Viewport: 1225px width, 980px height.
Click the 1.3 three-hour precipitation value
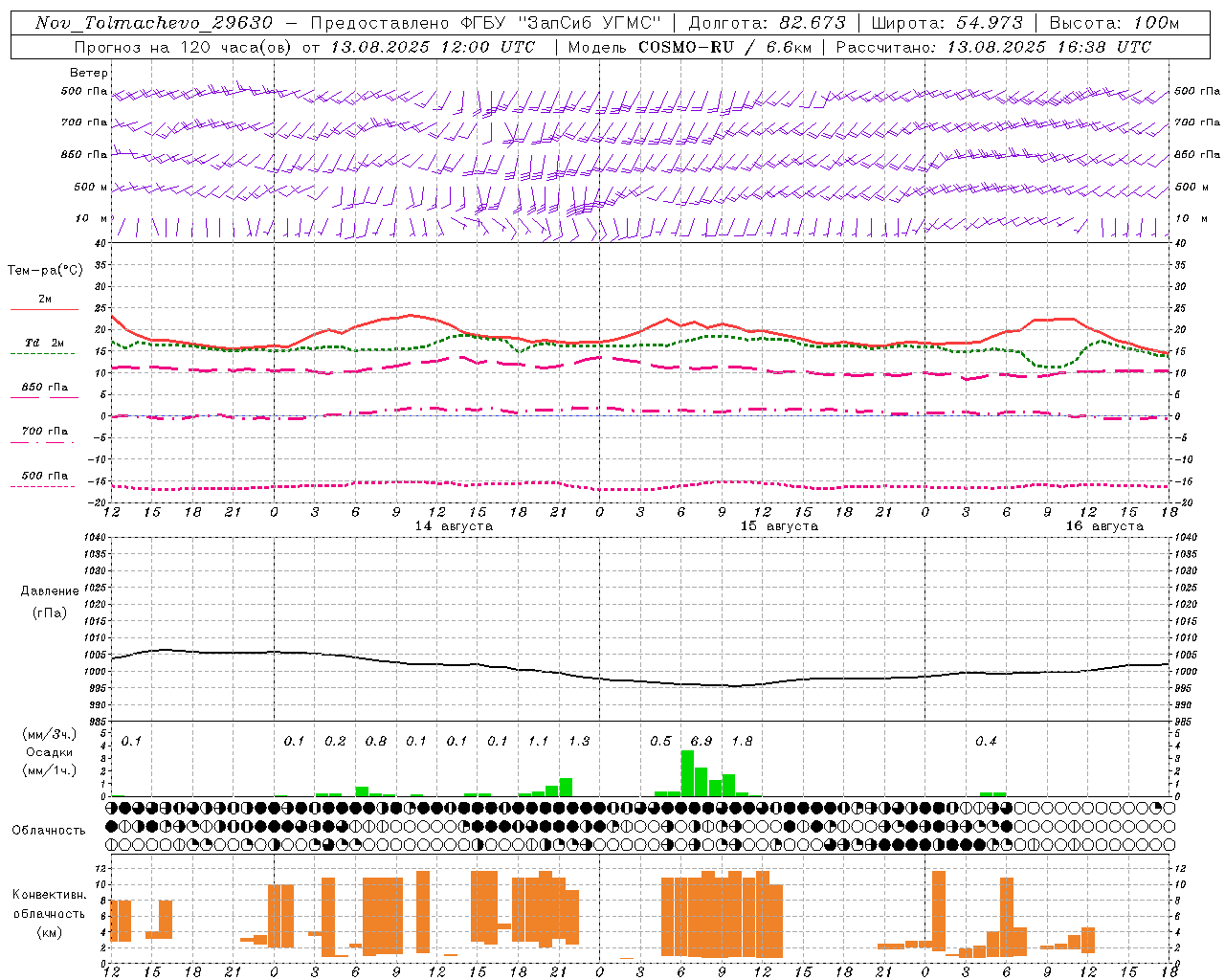click(x=579, y=742)
